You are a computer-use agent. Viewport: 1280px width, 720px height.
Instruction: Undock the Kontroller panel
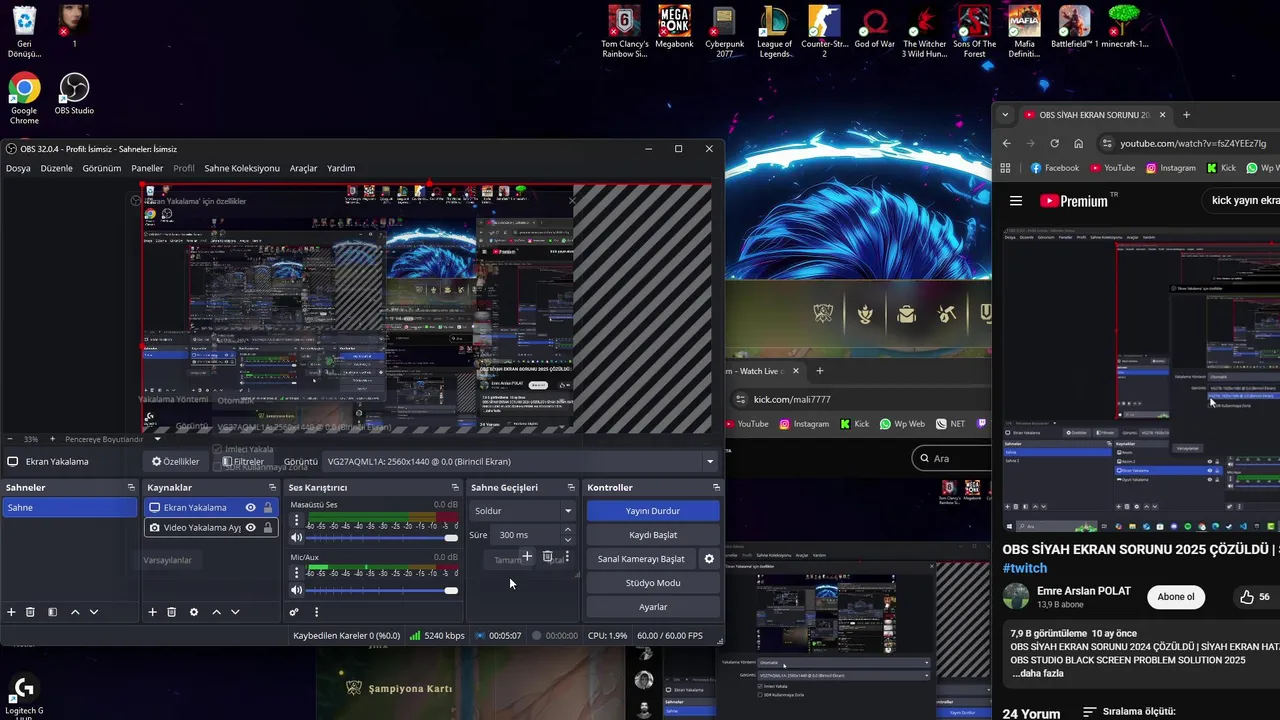pyautogui.click(x=716, y=487)
